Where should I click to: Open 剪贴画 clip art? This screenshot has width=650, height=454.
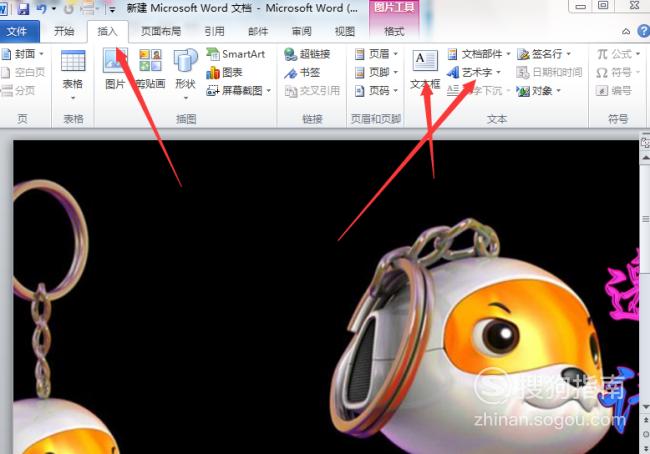pos(150,70)
